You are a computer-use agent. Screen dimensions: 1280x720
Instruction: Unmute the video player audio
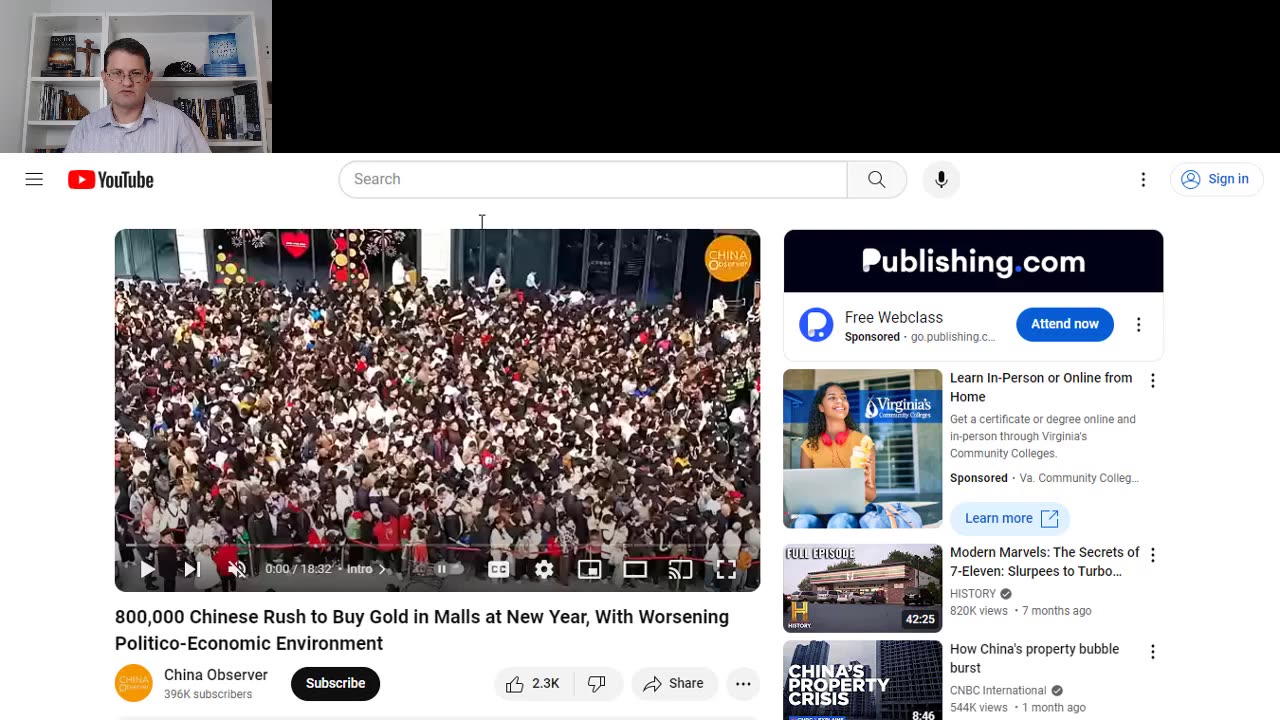(237, 569)
